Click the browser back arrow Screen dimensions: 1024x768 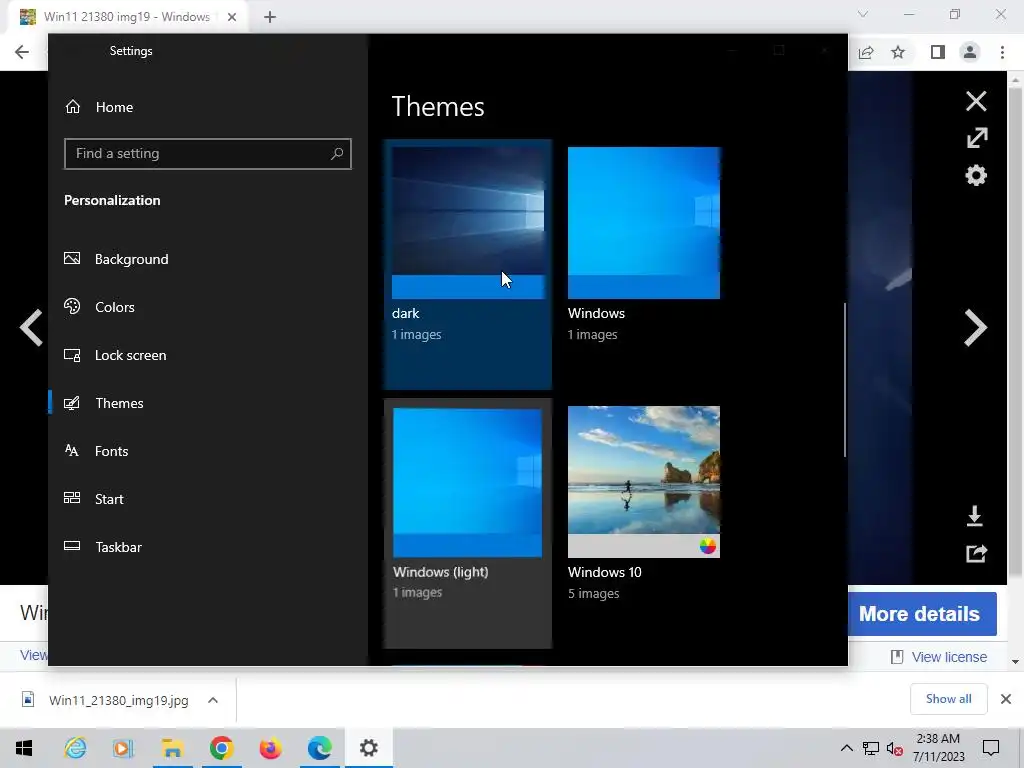[22, 52]
